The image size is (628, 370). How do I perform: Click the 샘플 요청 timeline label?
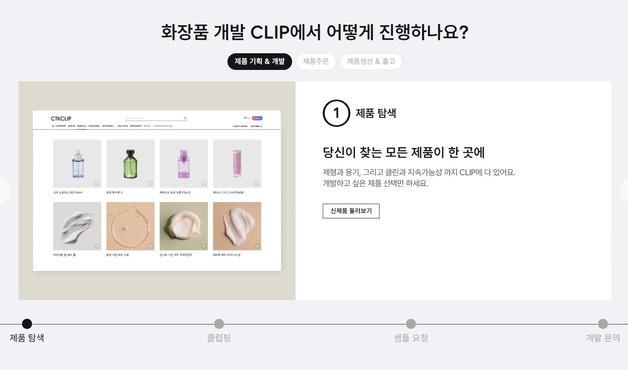(411, 338)
